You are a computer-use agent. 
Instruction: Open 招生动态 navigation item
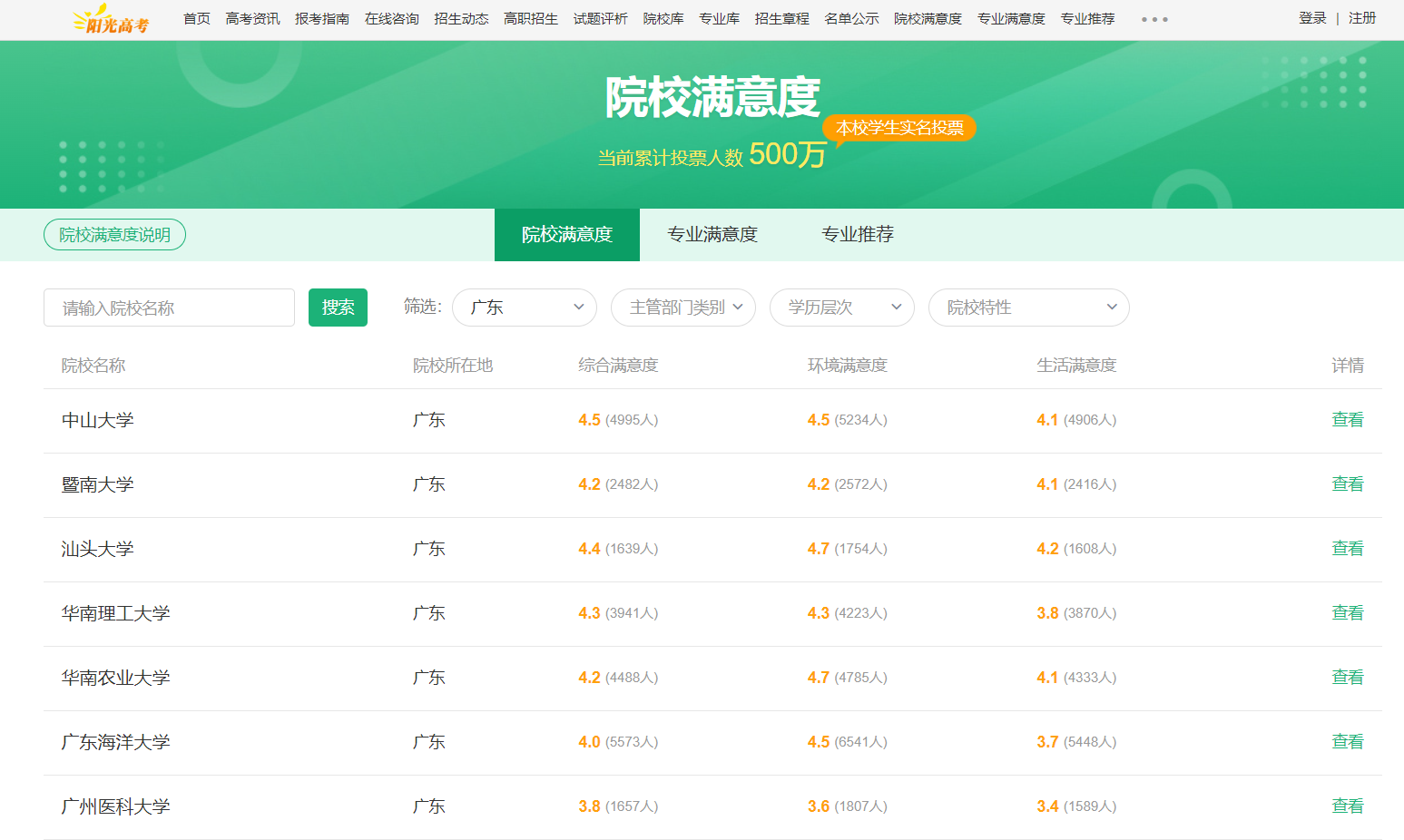pos(461,19)
